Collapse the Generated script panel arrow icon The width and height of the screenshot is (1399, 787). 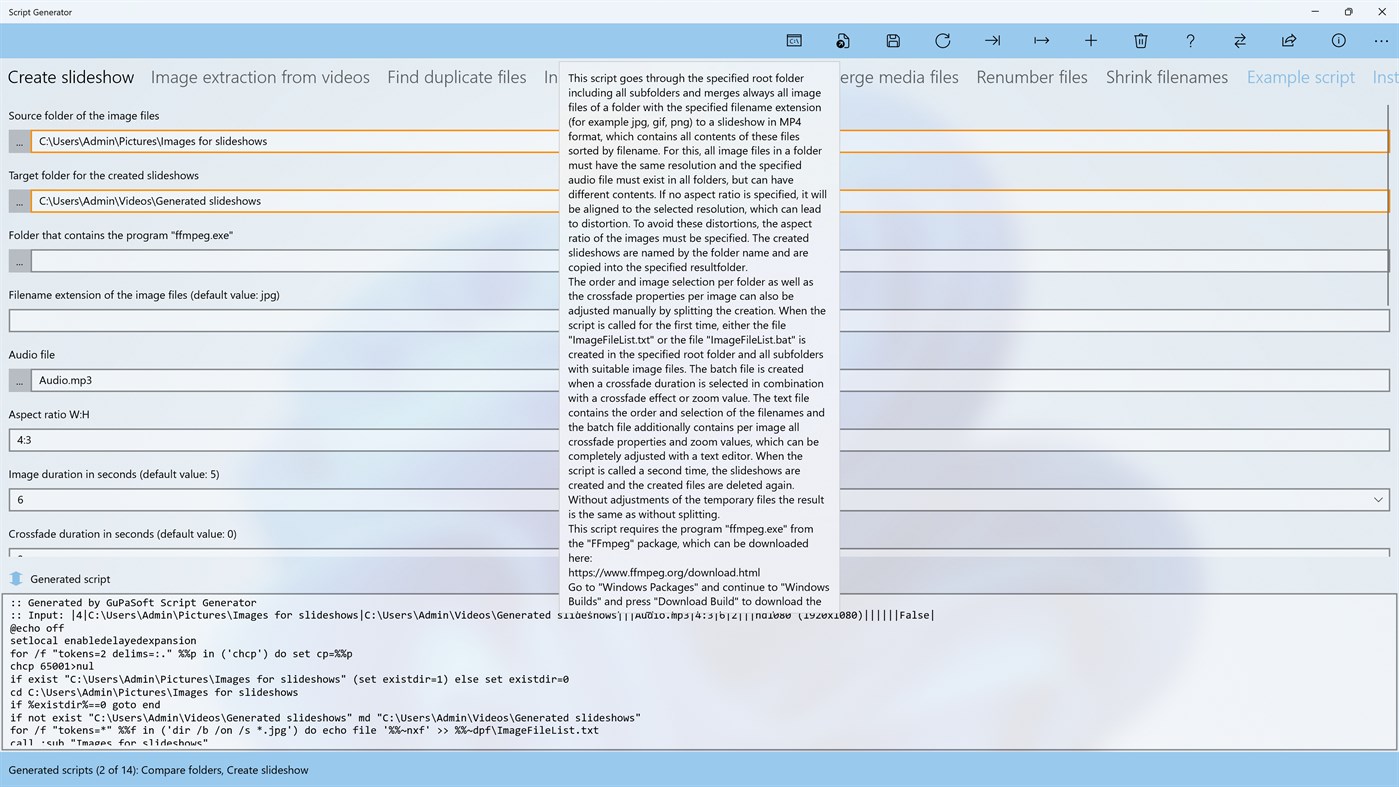(16, 579)
